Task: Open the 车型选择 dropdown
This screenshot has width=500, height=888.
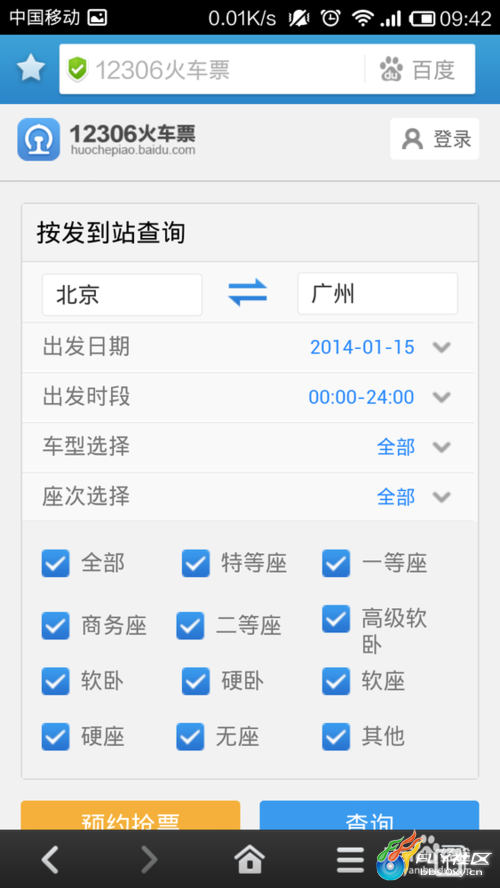Action: (x=248, y=447)
